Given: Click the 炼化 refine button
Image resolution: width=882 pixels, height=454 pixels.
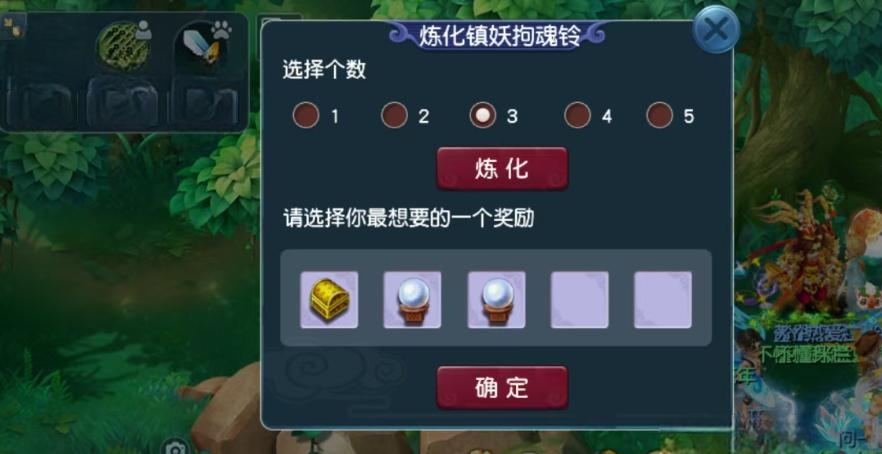Looking at the screenshot, I should [502, 169].
